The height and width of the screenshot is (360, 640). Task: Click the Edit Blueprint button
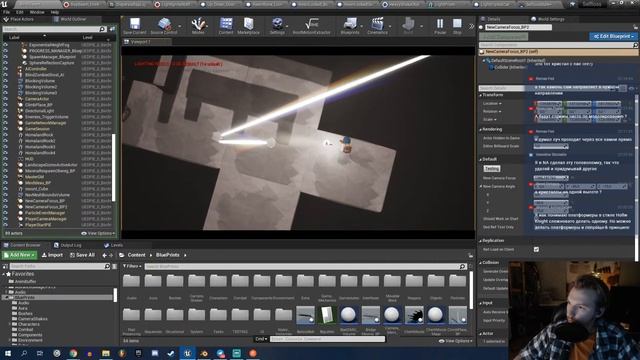(613, 36)
